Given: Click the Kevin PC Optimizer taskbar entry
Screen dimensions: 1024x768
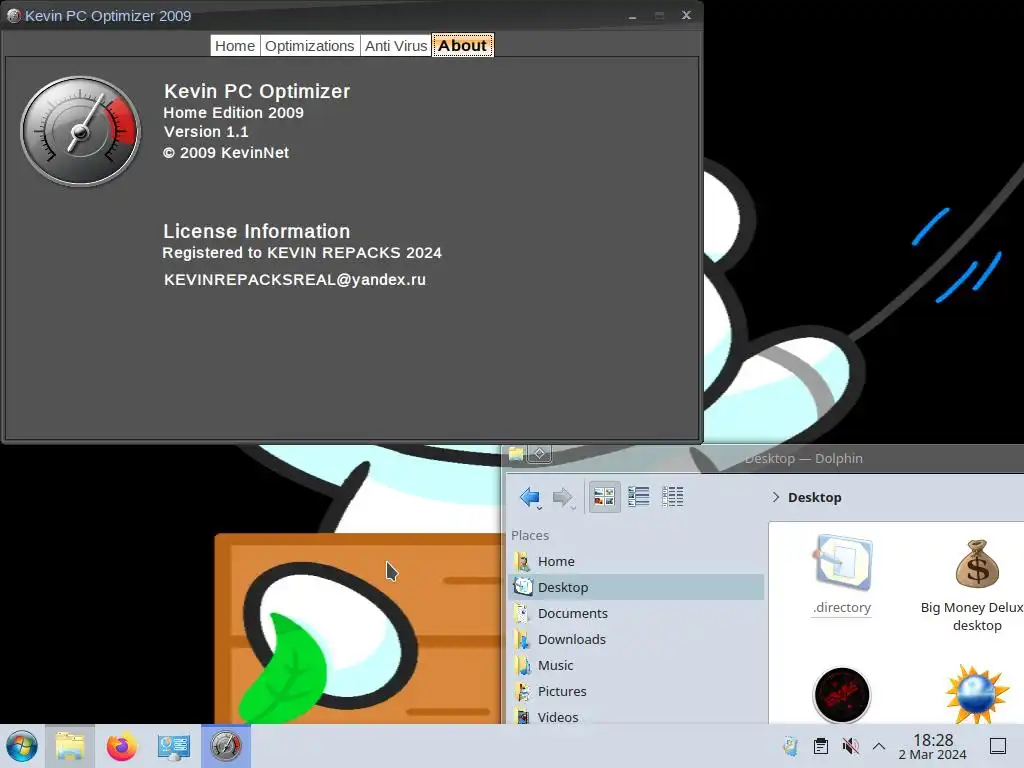Looking at the screenshot, I should 226,746.
